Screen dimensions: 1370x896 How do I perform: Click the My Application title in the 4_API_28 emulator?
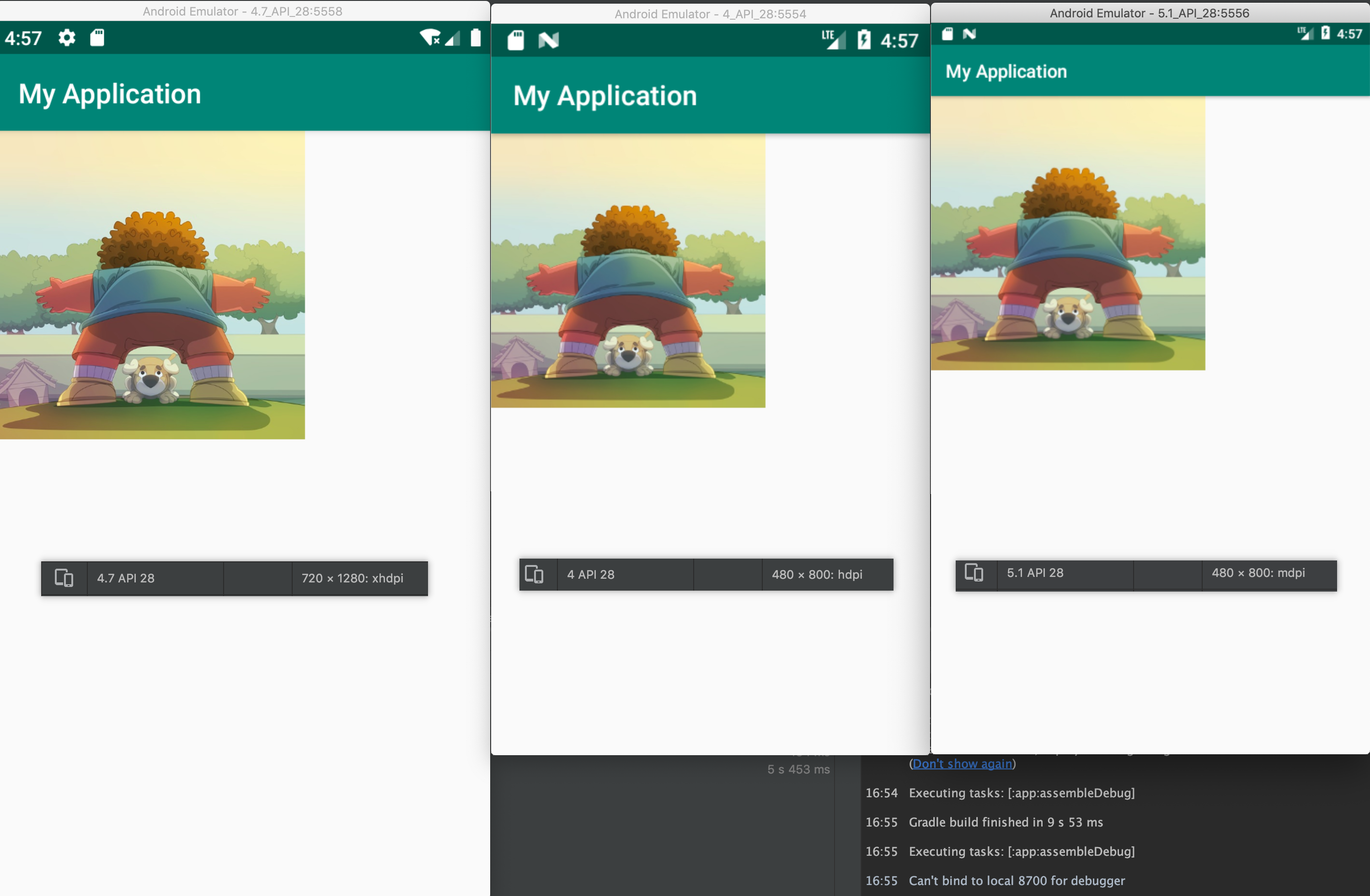point(605,96)
